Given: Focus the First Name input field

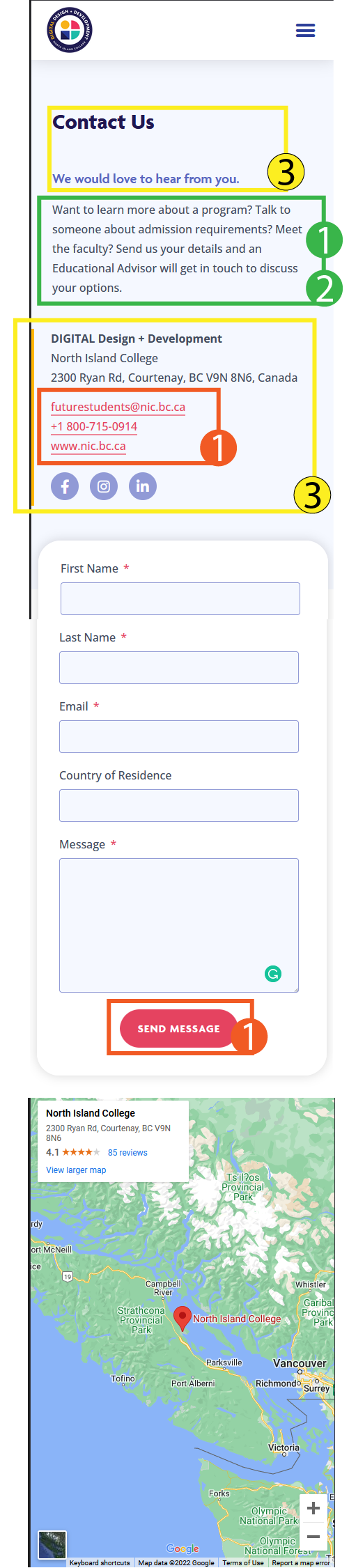Looking at the screenshot, I should [180, 598].
